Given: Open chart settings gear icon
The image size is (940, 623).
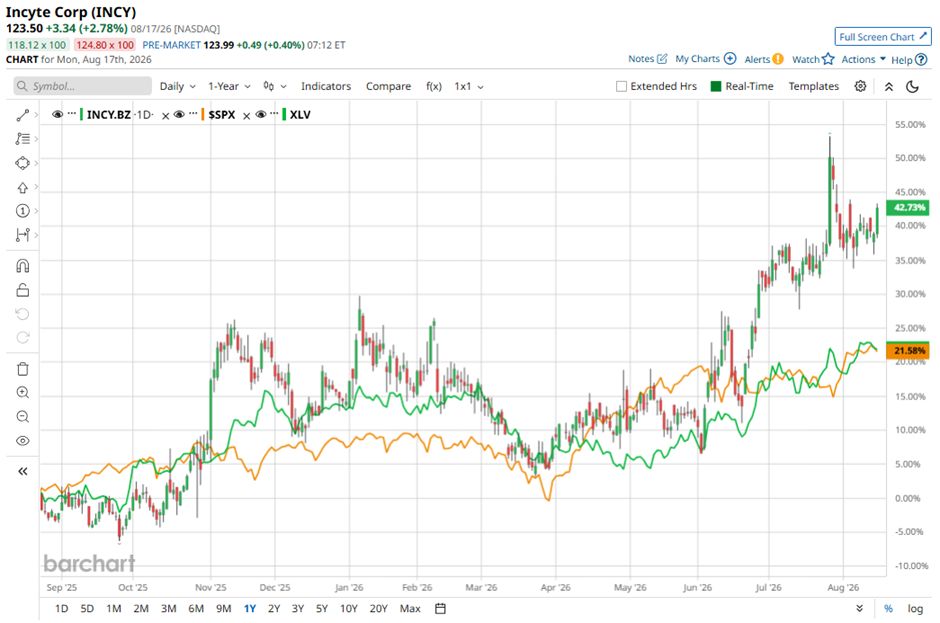Looking at the screenshot, I should click(x=860, y=86).
